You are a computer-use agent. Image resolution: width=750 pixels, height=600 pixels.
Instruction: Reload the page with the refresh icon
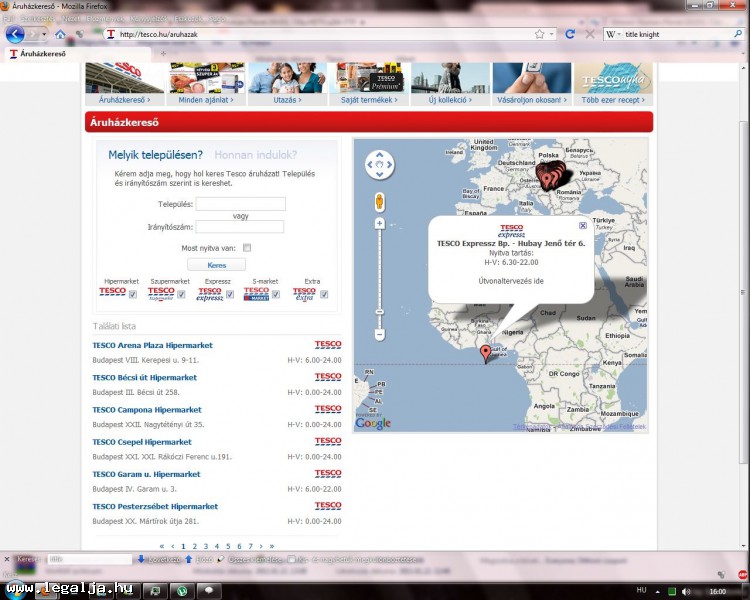[x=570, y=34]
